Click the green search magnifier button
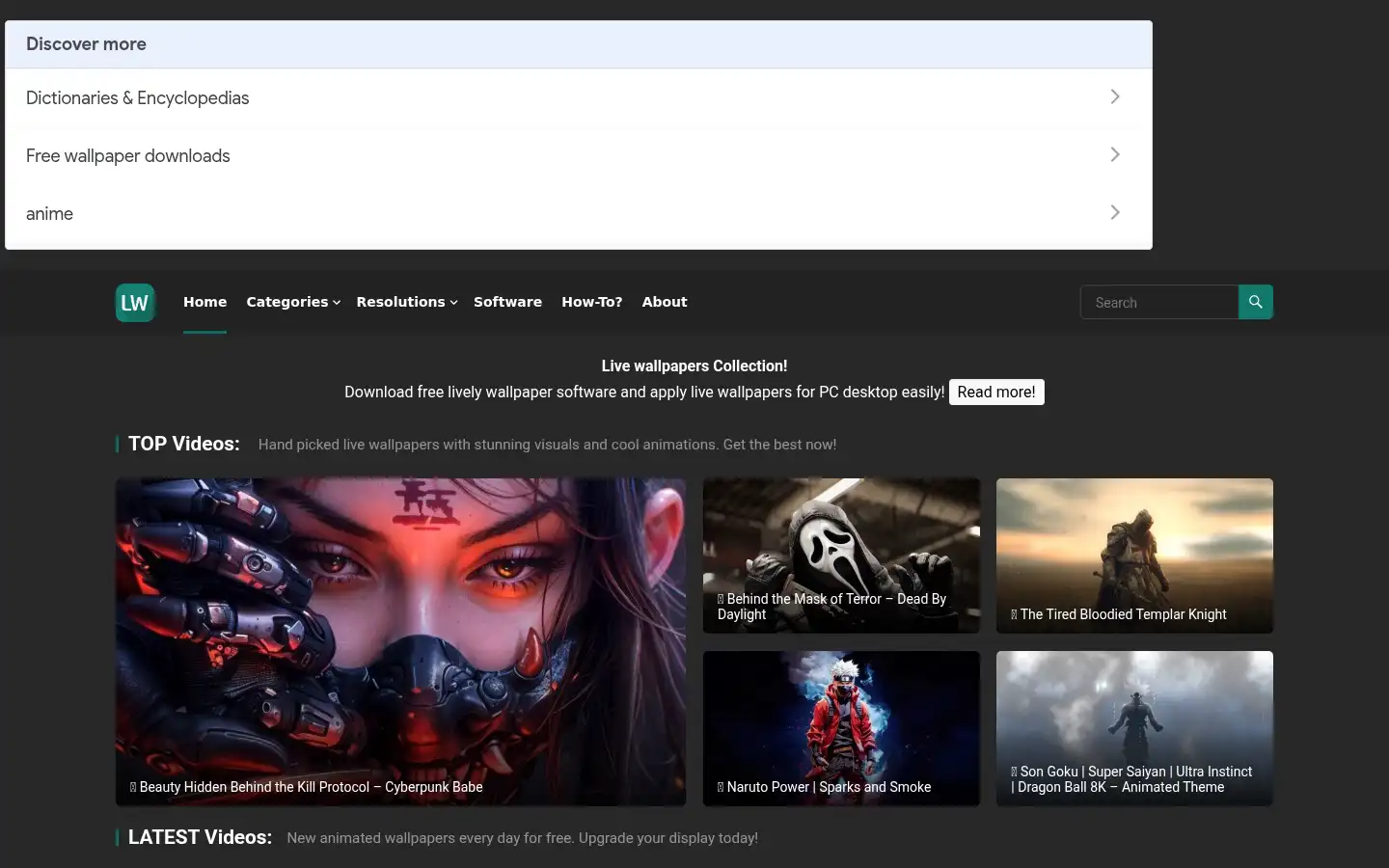Image resolution: width=1389 pixels, height=868 pixels. (1255, 302)
